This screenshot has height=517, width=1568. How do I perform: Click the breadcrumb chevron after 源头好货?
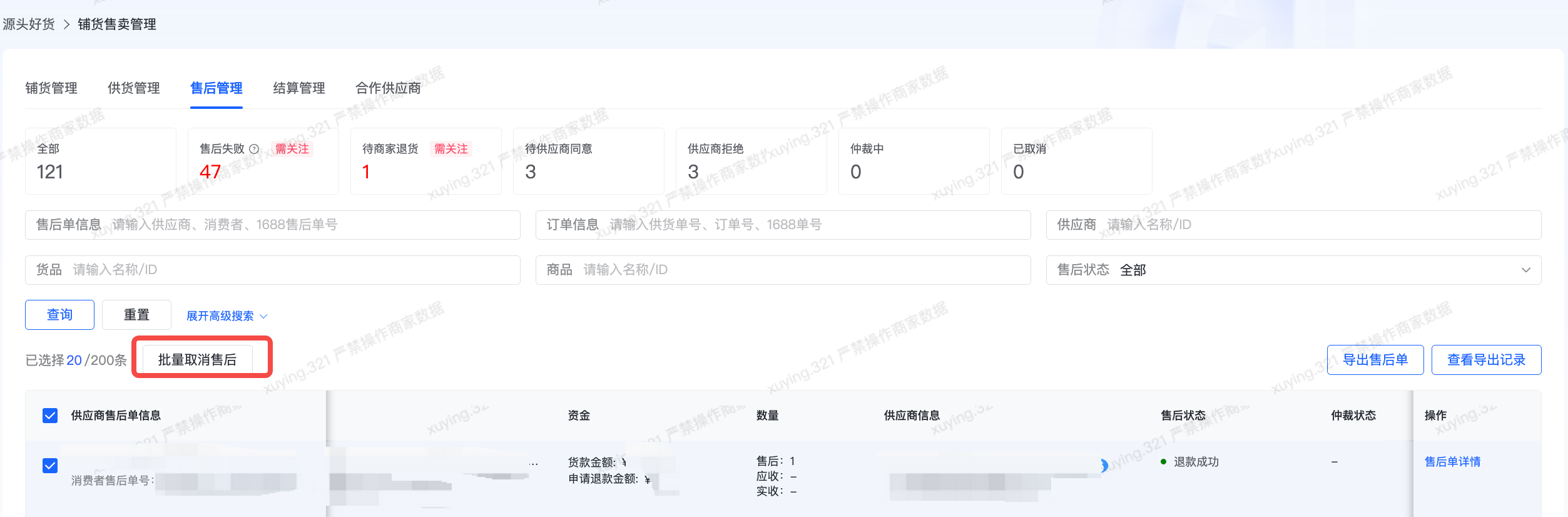click(66, 24)
